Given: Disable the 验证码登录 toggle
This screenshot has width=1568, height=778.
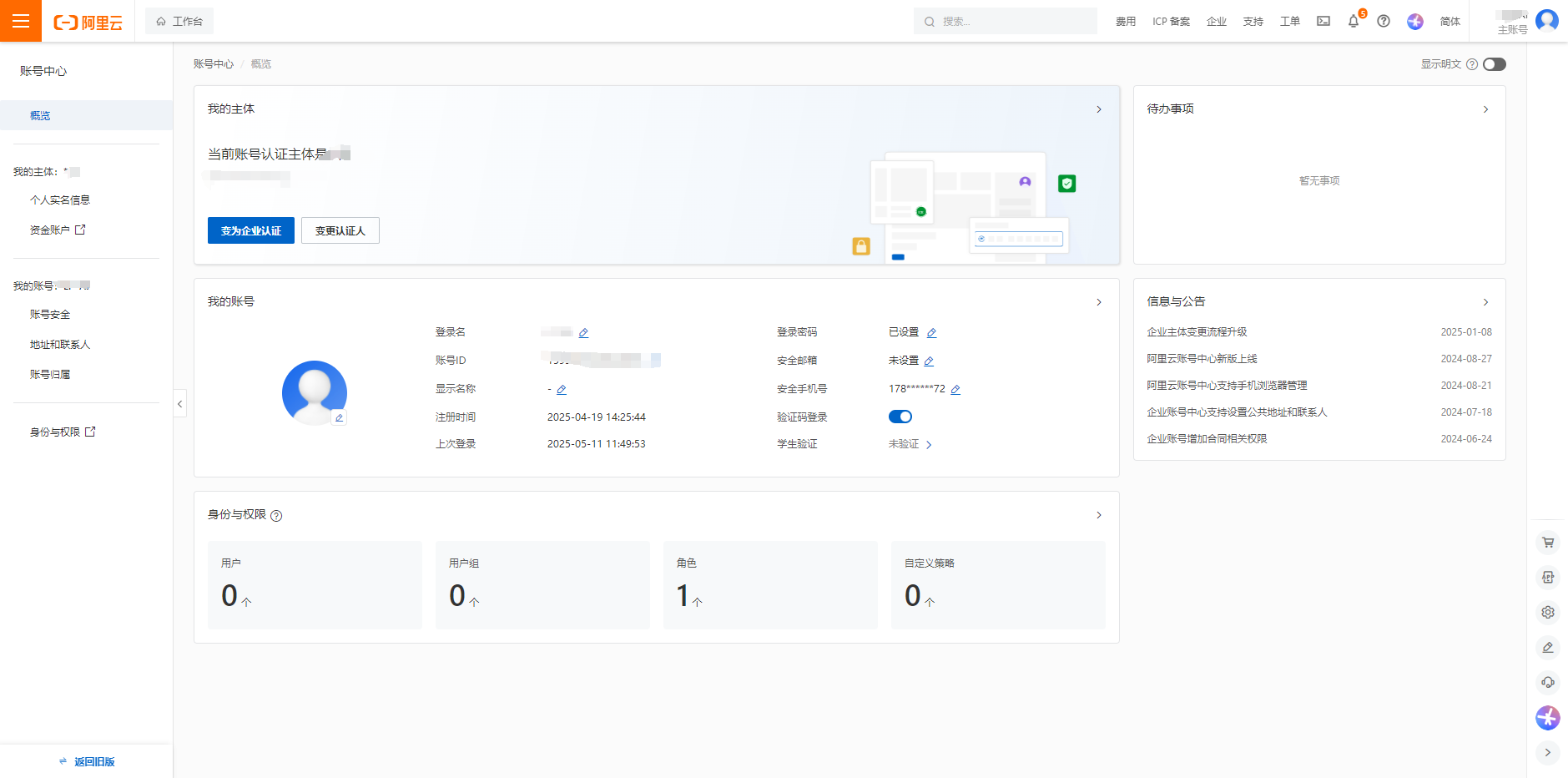Looking at the screenshot, I should click(x=900, y=417).
